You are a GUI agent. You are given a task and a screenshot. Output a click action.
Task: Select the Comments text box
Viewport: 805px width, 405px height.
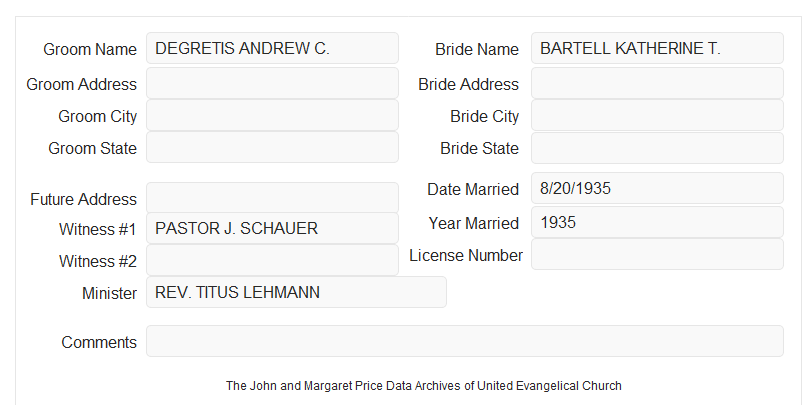pos(465,341)
